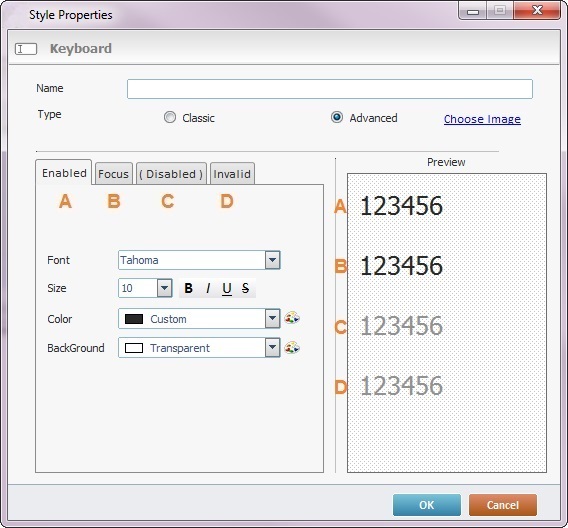Confirm with the OK button

[427, 505]
